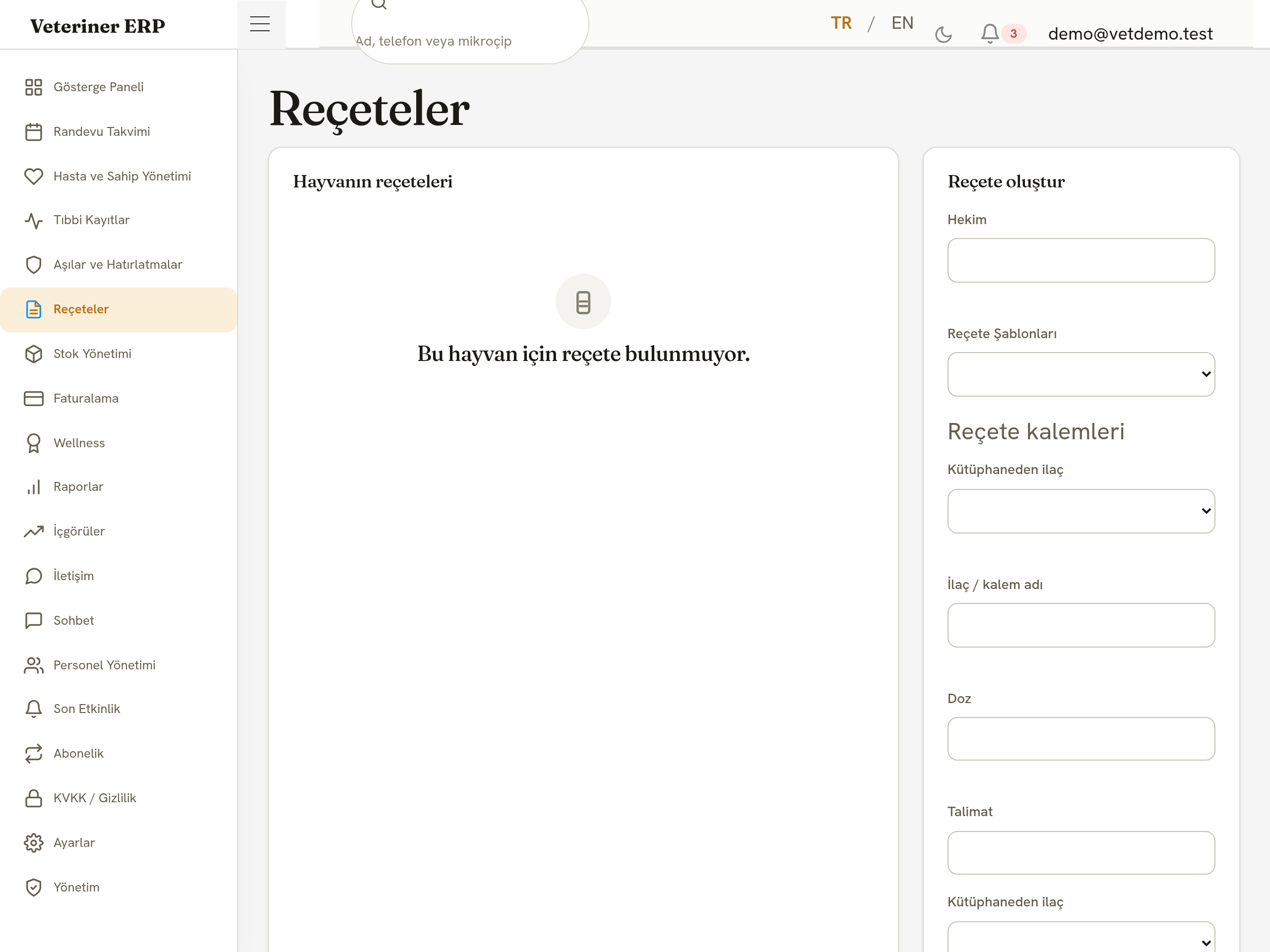Viewport: 1270px width, 952px height.
Task: Open notifications from the bell icon
Action: coord(990,33)
